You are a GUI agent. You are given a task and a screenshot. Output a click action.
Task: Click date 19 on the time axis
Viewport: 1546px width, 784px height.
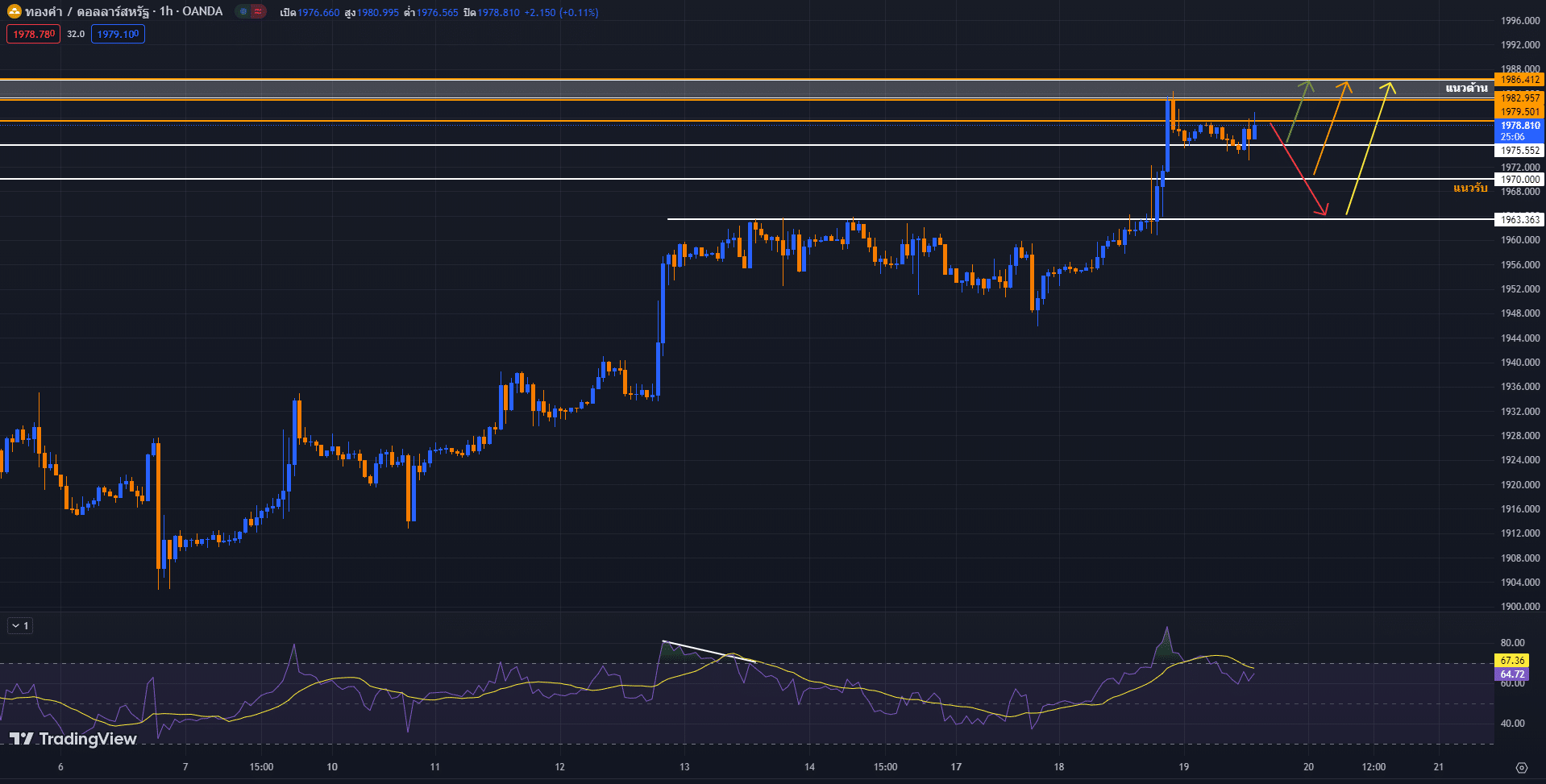click(1183, 767)
